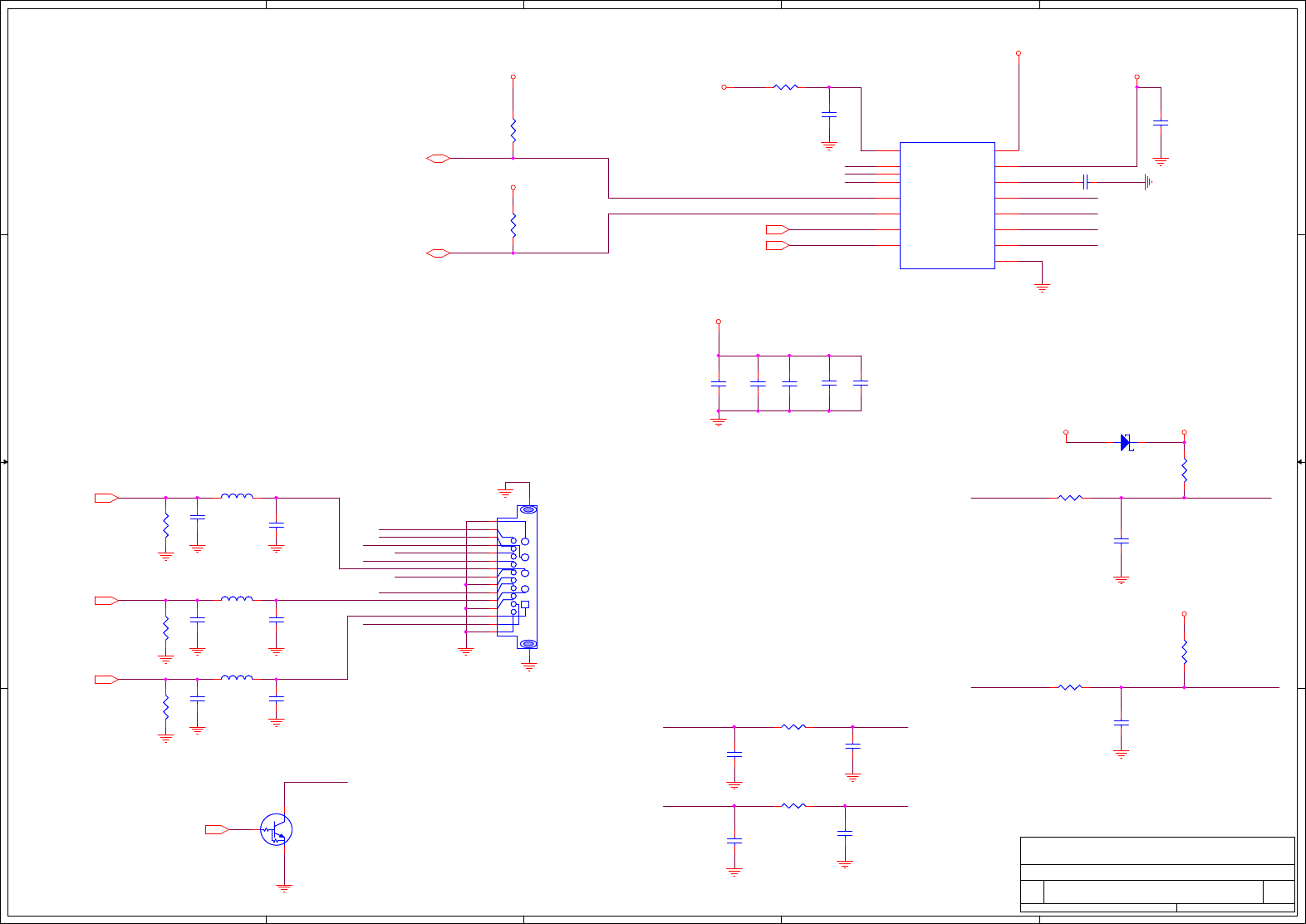Click the input port of the top filter line

pos(106,498)
